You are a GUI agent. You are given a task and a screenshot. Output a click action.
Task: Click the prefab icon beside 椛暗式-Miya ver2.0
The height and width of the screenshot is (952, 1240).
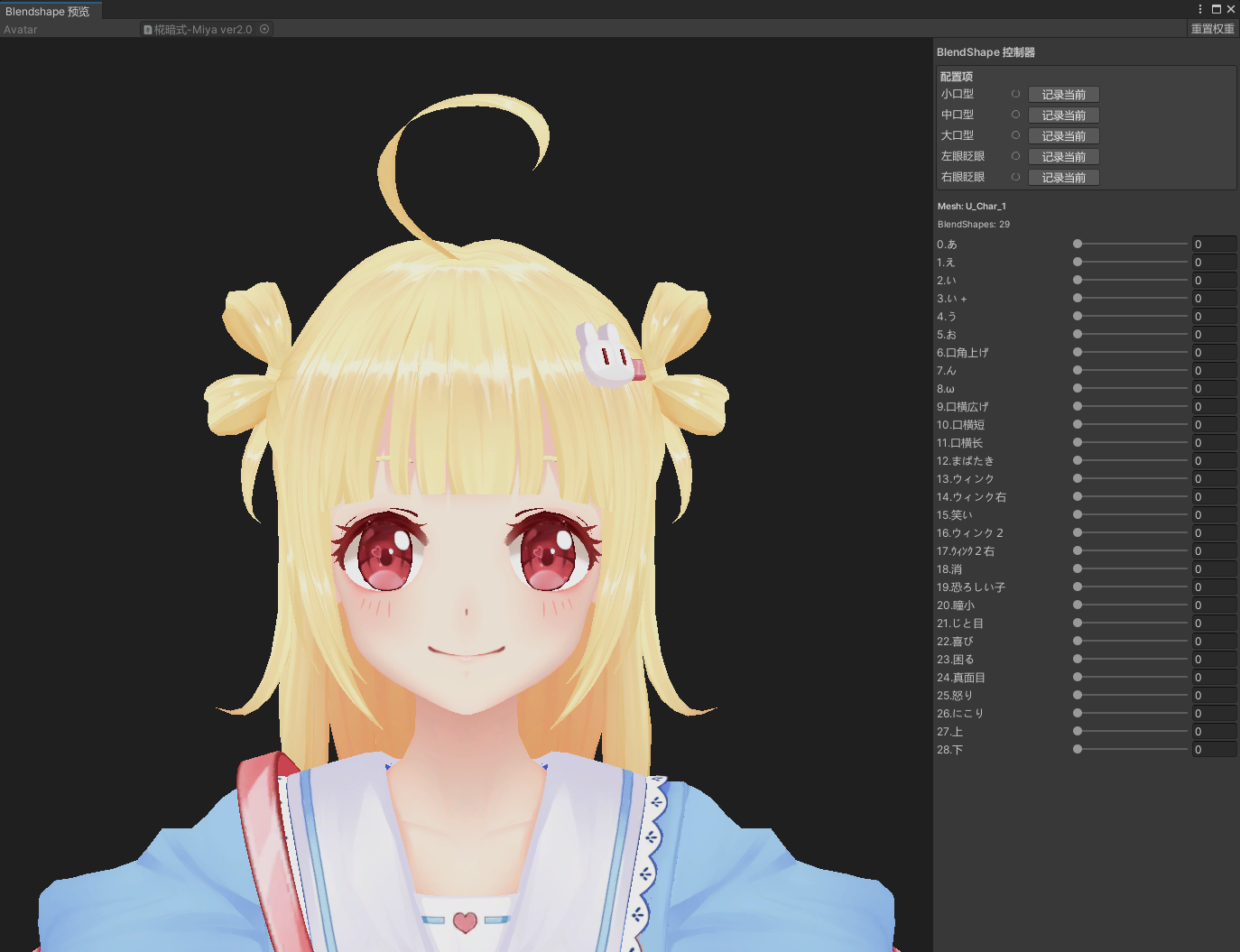tap(148, 30)
